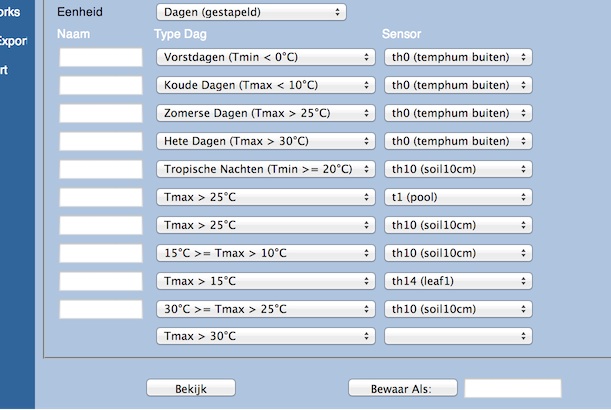The width and height of the screenshot is (611, 410).
Task: Expand the 'Hete Dagen (Tmax > 30°C)' dropdown
Action: pos(265,142)
